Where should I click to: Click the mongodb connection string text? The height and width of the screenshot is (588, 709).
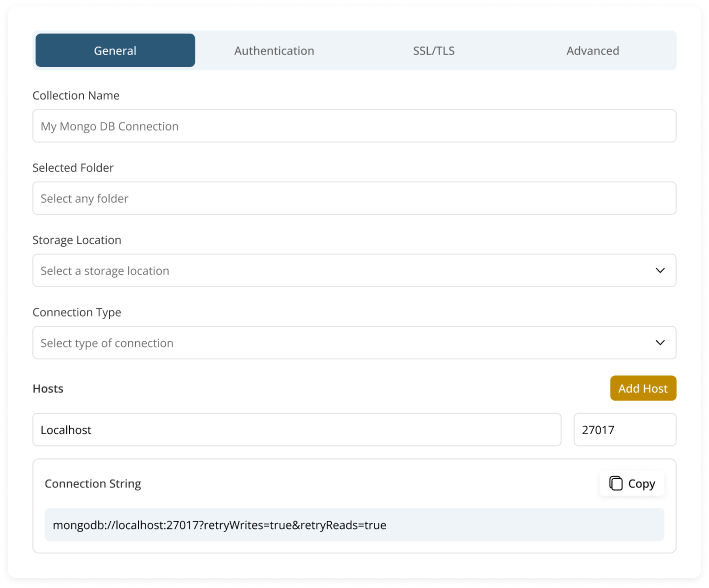219,525
